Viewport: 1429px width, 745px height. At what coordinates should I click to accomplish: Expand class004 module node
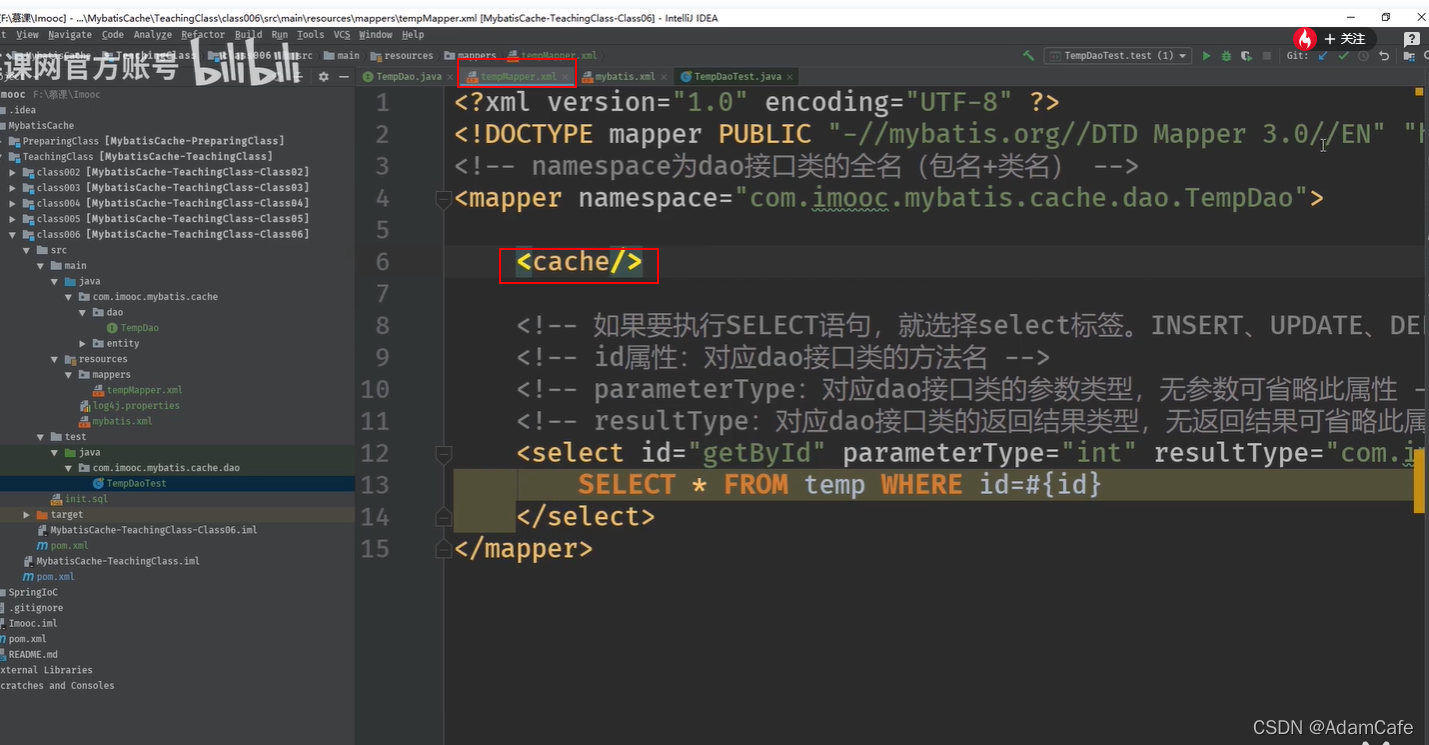pos(13,203)
